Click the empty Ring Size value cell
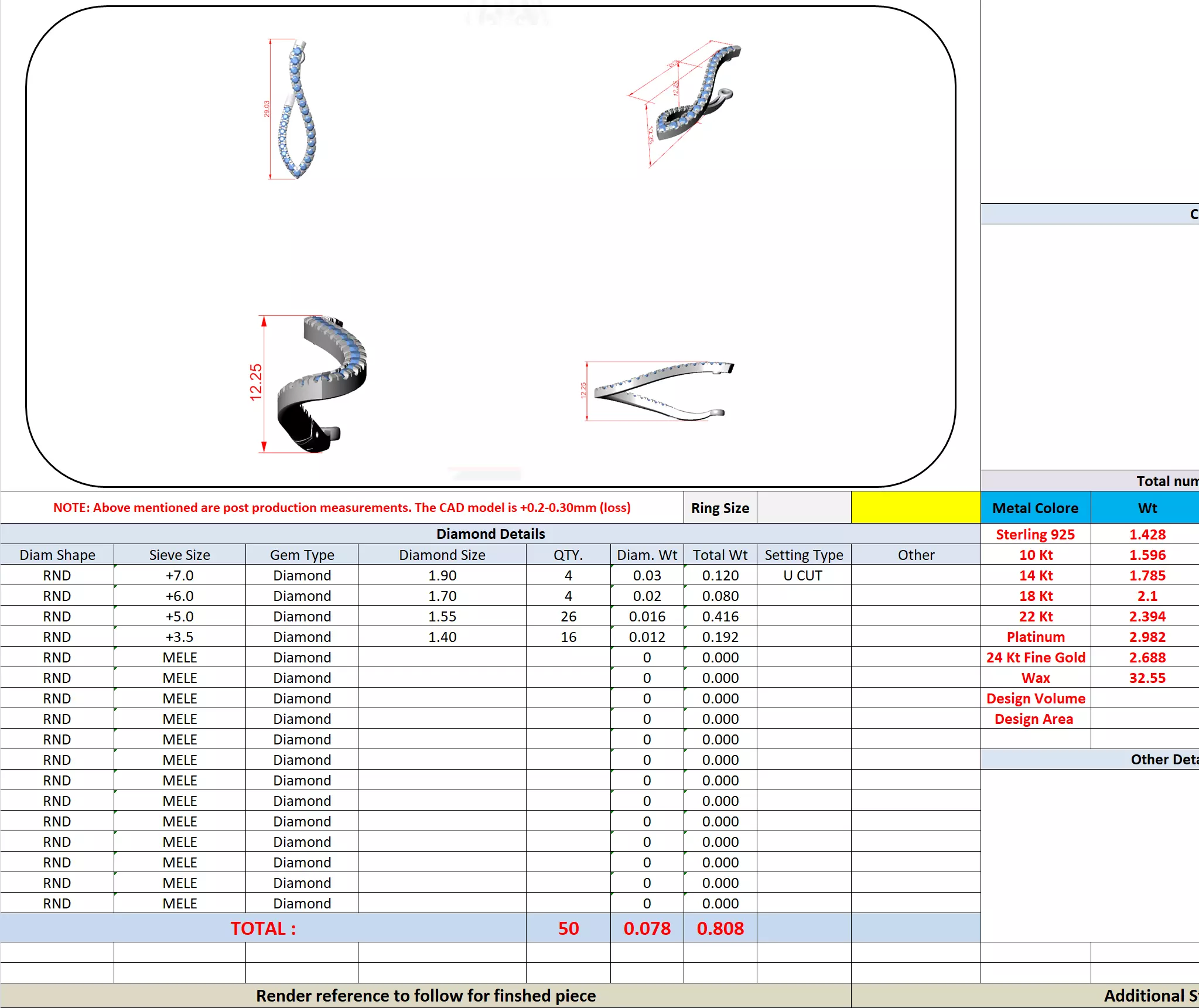Screen dimensions: 1199x1008 pos(803,507)
